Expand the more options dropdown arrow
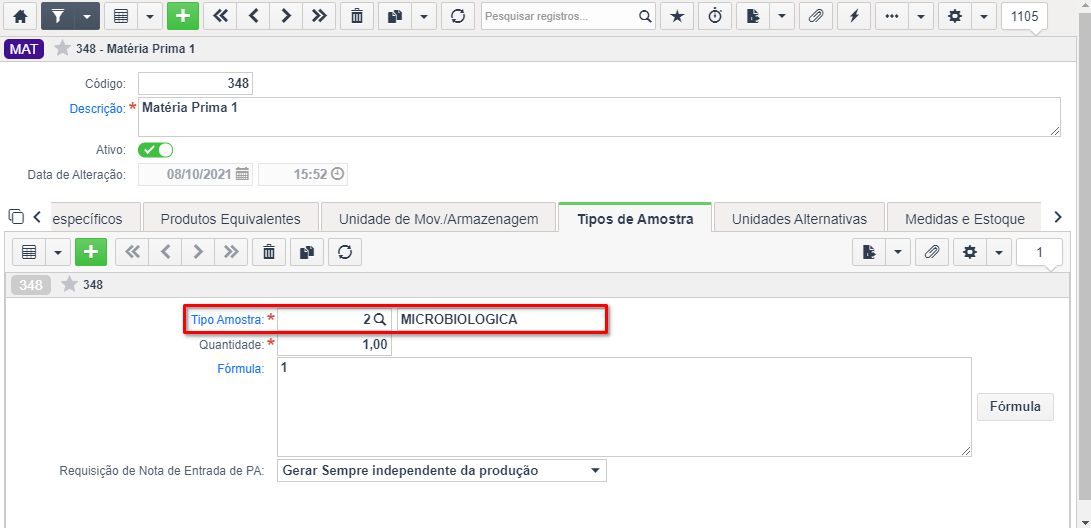Screen dimensions: 1091x528 [x=921, y=17]
